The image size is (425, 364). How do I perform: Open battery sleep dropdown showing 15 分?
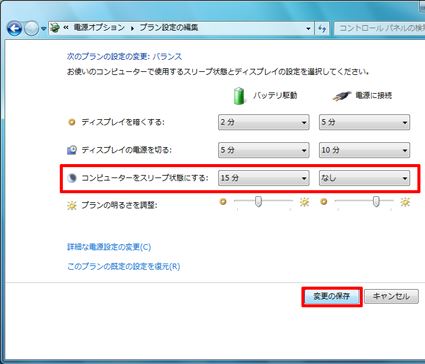coord(264,178)
